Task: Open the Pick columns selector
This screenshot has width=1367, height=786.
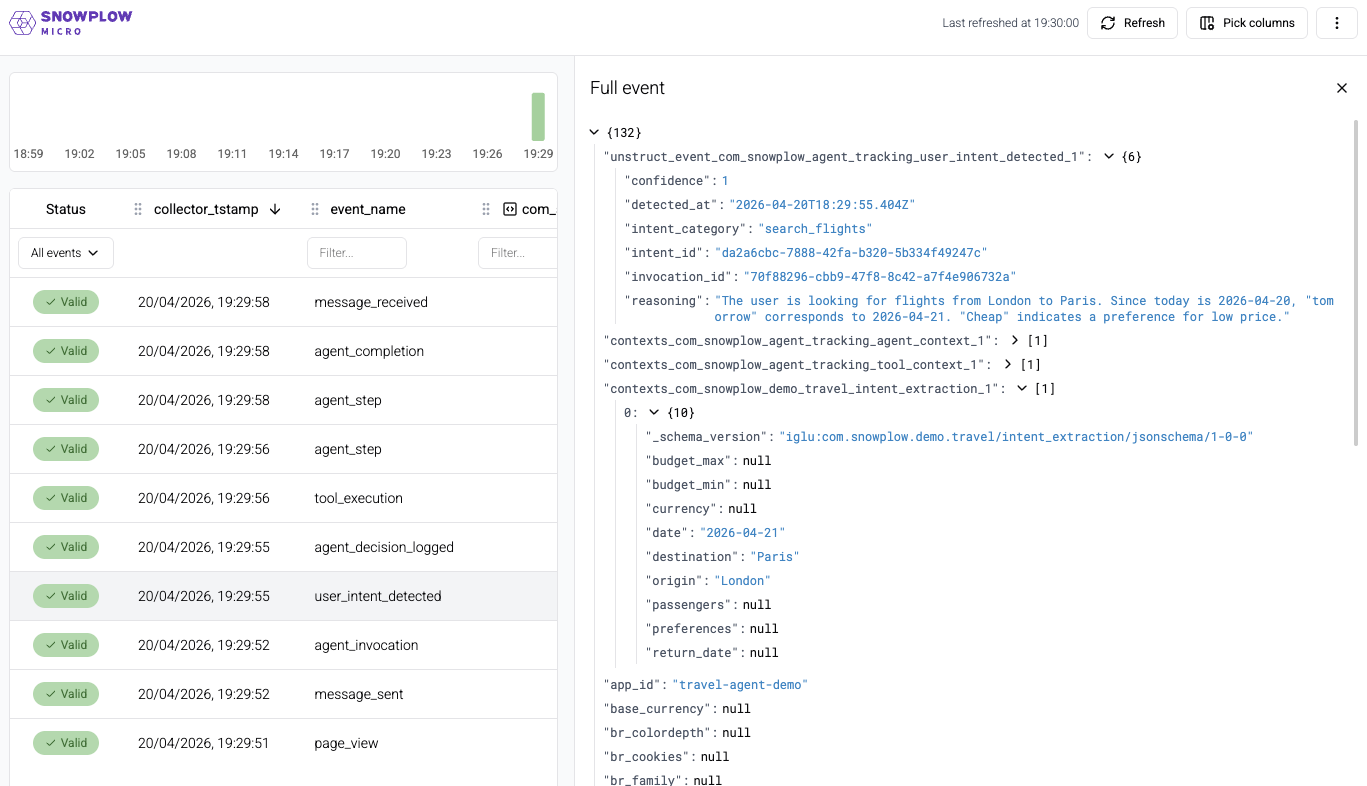Action: (1246, 23)
